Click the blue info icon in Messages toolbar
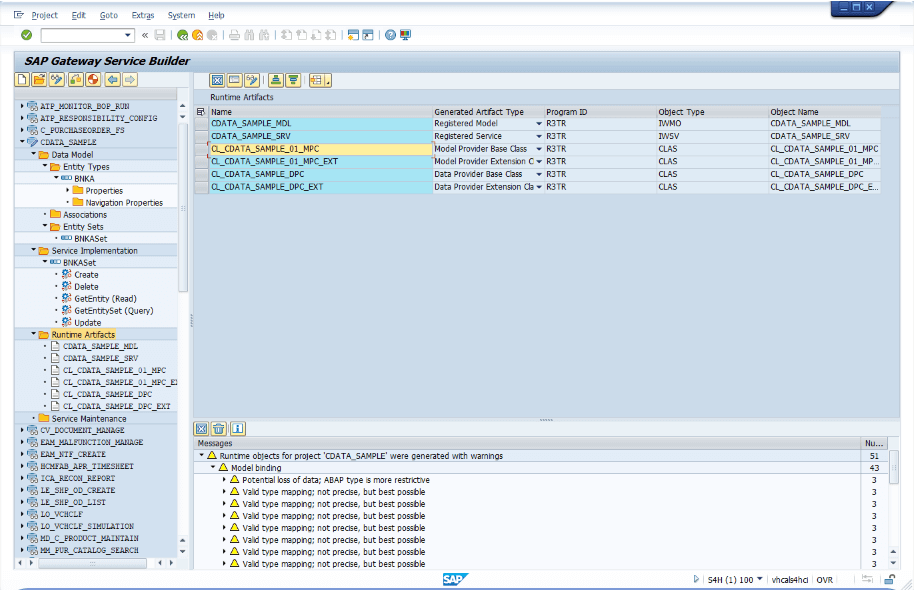 coord(237,428)
